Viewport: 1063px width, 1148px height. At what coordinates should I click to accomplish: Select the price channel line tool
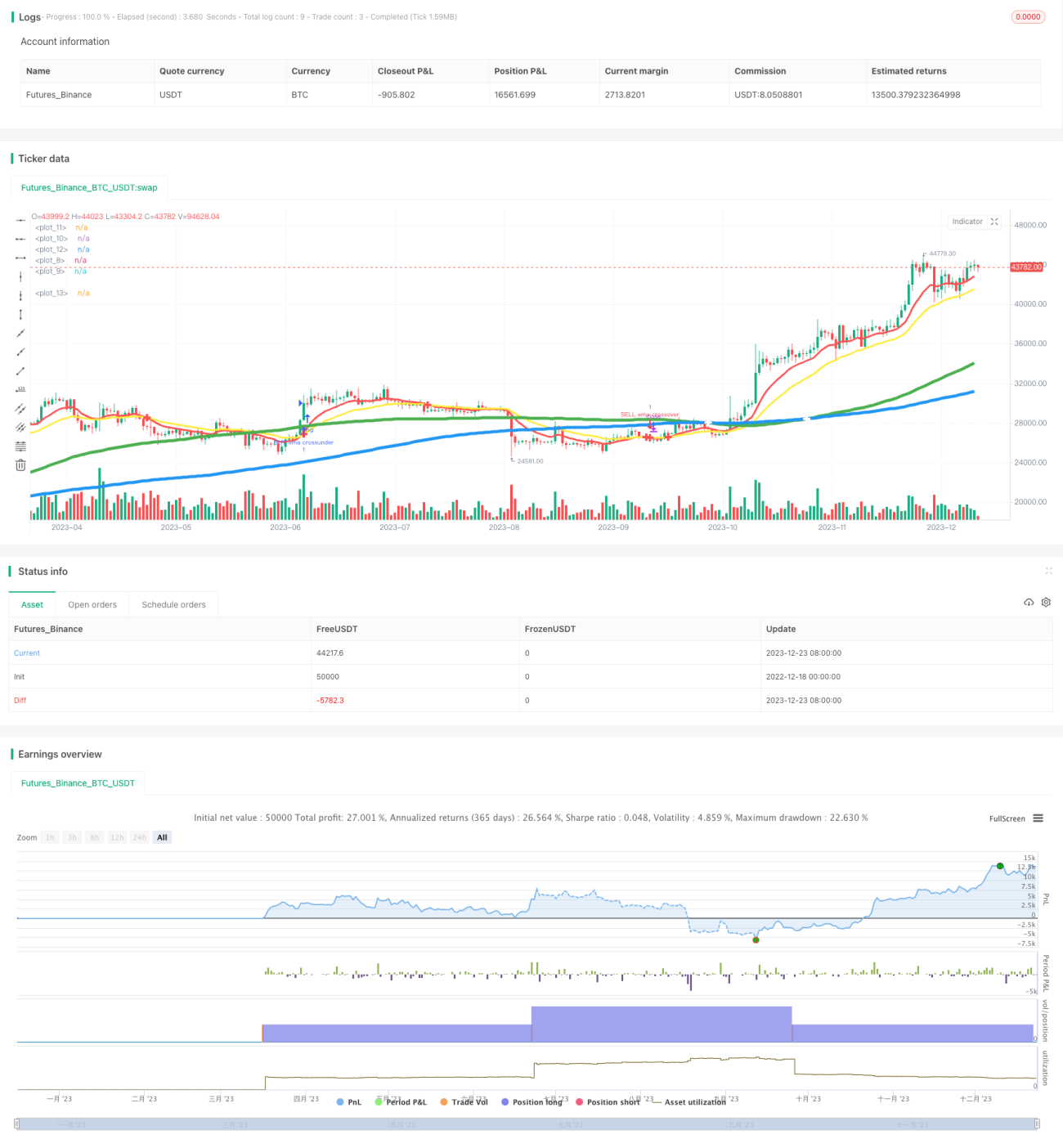tap(20, 408)
